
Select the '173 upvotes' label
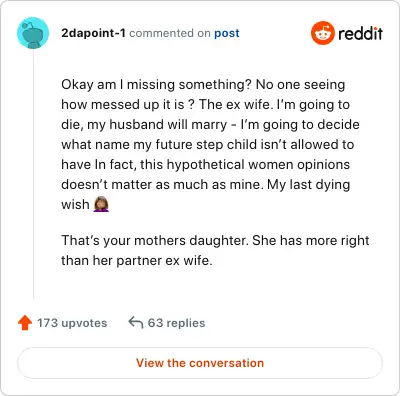[x=72, y=323]
